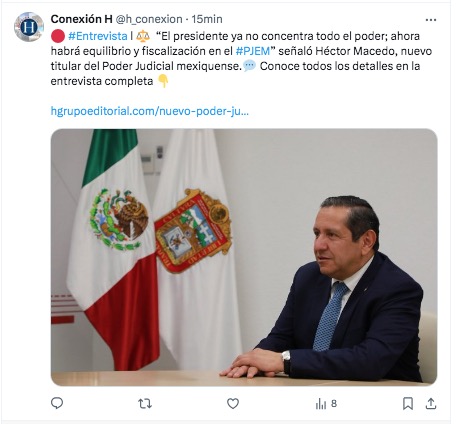This screenshot has width=461, height=424.
Task: Follow the #Entrevista hashtag
Action: [98, 36]
